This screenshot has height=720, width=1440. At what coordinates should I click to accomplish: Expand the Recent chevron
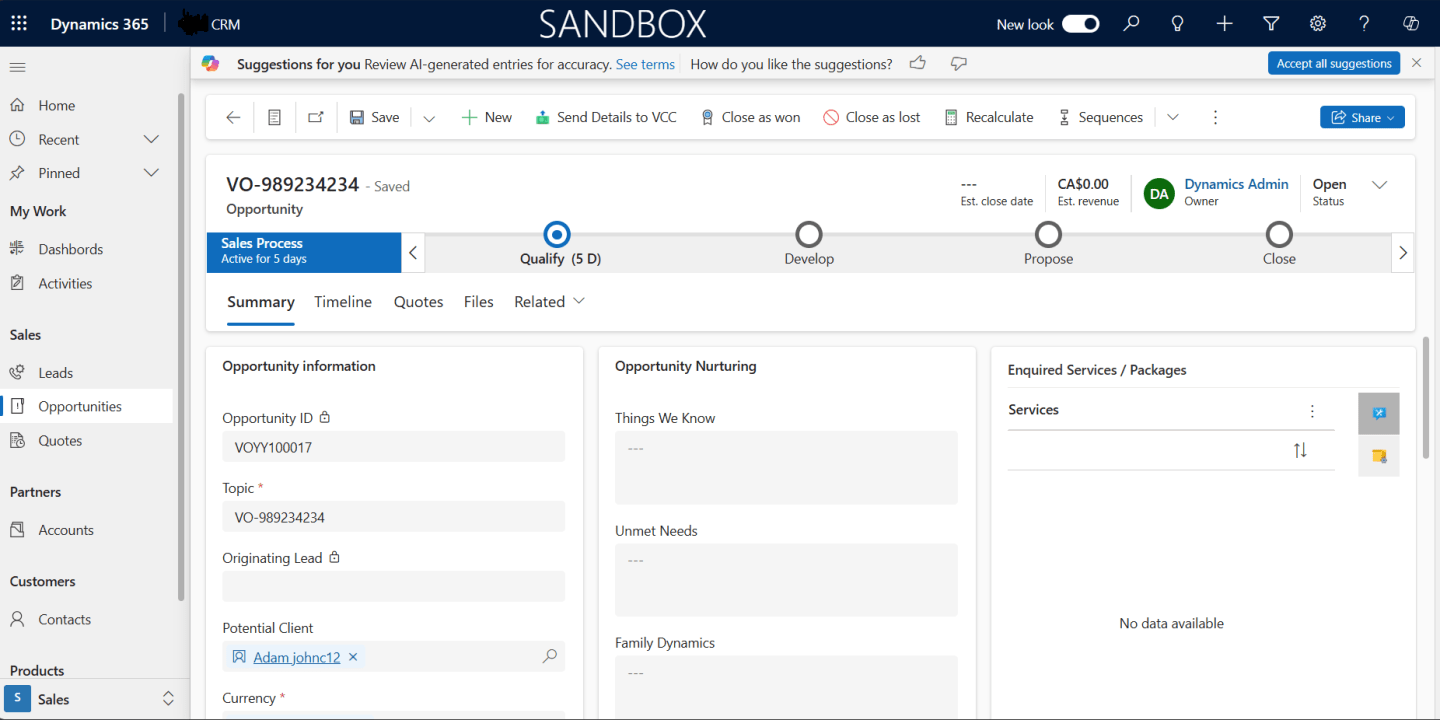click(151, 139)
